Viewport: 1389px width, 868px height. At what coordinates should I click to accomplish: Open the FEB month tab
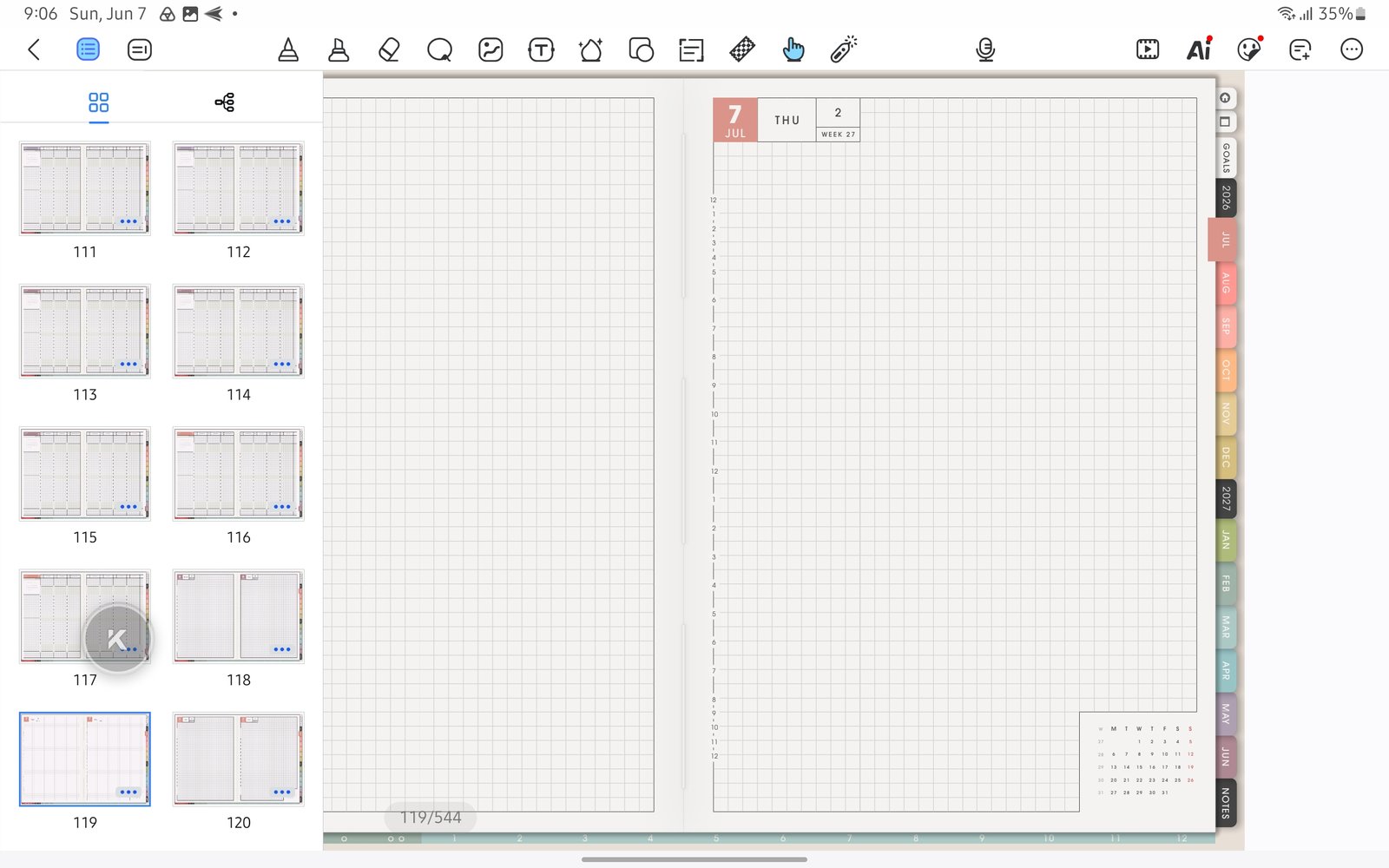point(1226,583)
